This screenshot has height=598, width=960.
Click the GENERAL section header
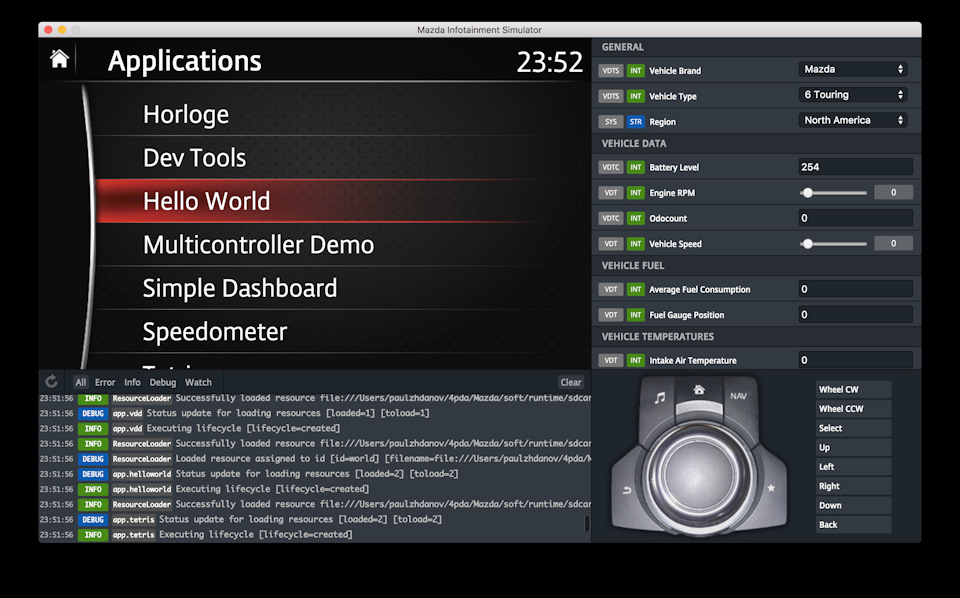(622, 47)
